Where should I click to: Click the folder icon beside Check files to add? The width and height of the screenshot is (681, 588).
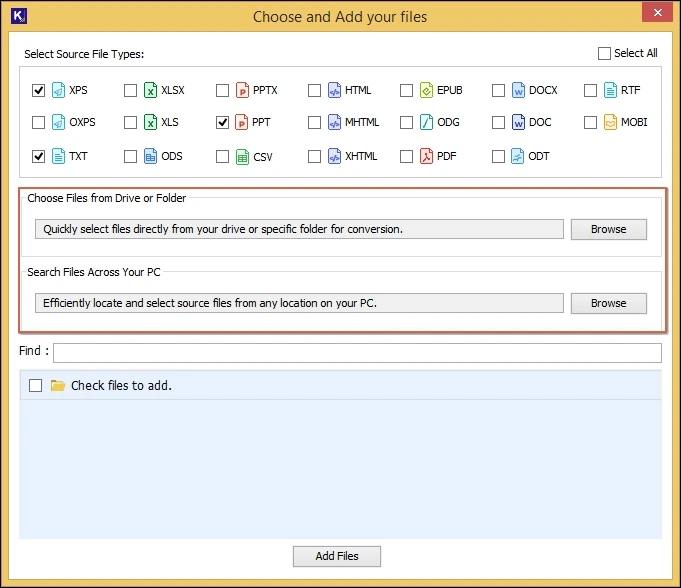click(58, 385)
